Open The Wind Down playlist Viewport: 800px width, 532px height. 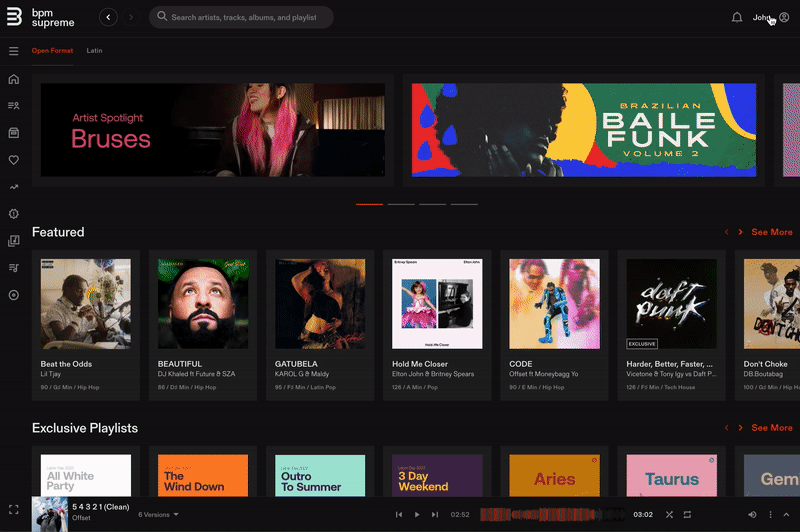[203, 475]
